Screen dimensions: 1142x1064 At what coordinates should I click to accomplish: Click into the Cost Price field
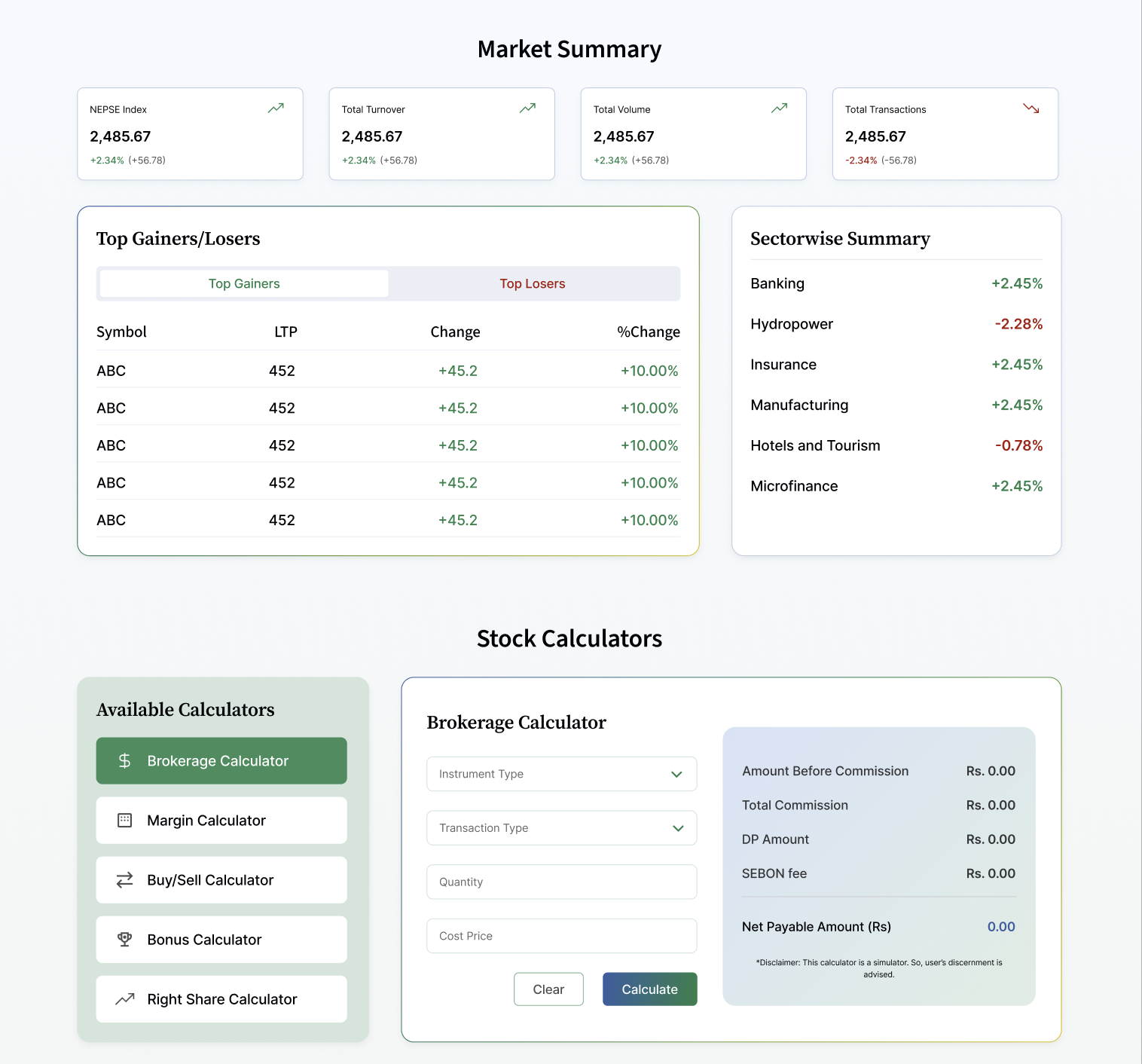(x=562, y=936)
